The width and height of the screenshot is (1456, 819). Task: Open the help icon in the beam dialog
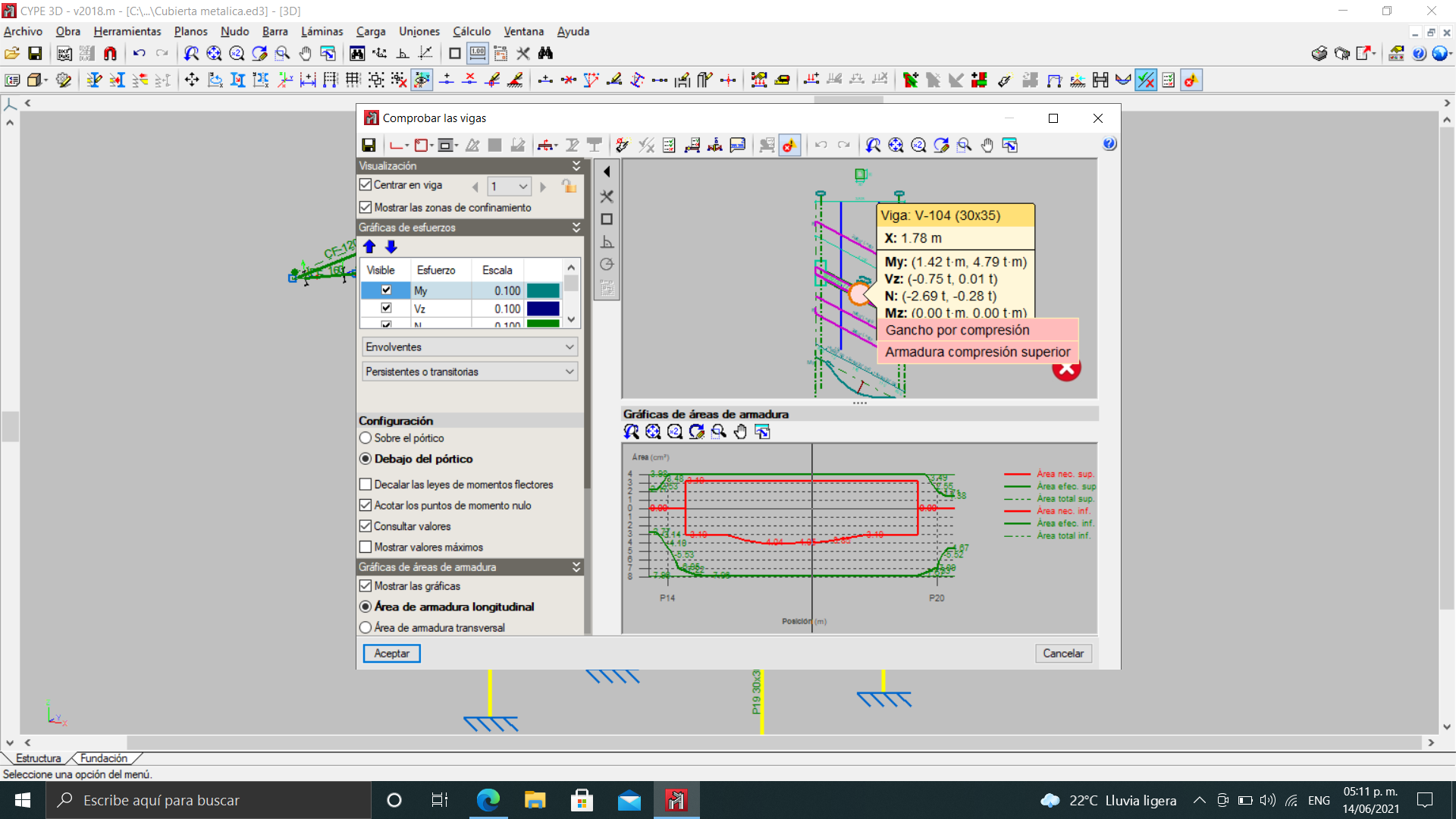pos(1109,144)
